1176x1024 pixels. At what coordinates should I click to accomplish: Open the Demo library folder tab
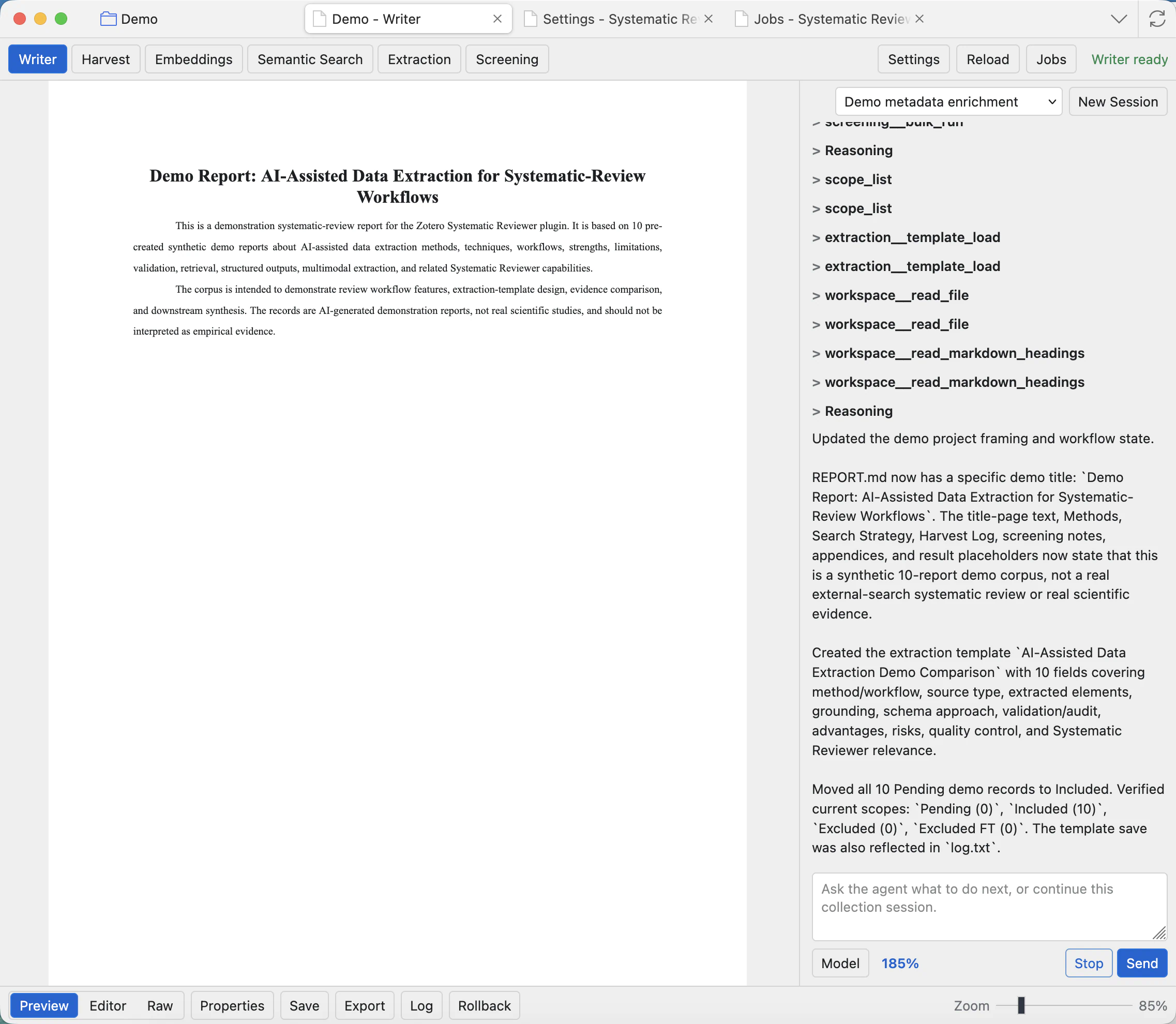pyautogui.click(x=129, y=19)
